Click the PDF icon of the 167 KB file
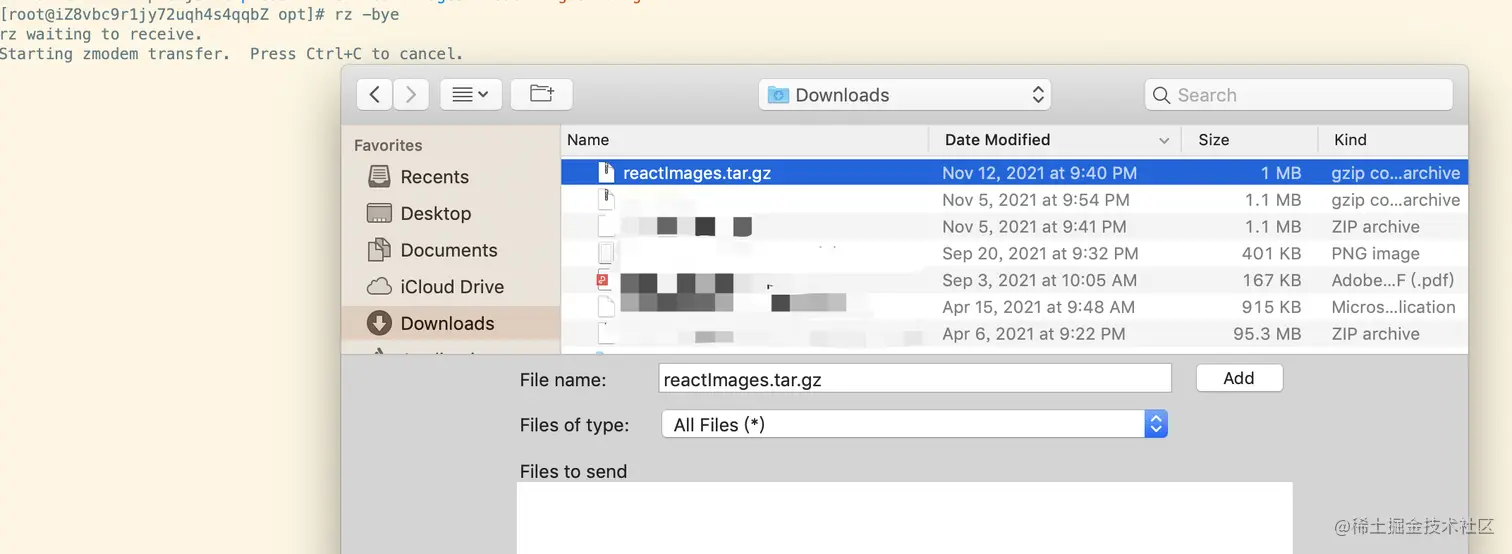 click(x=604, y=280)
